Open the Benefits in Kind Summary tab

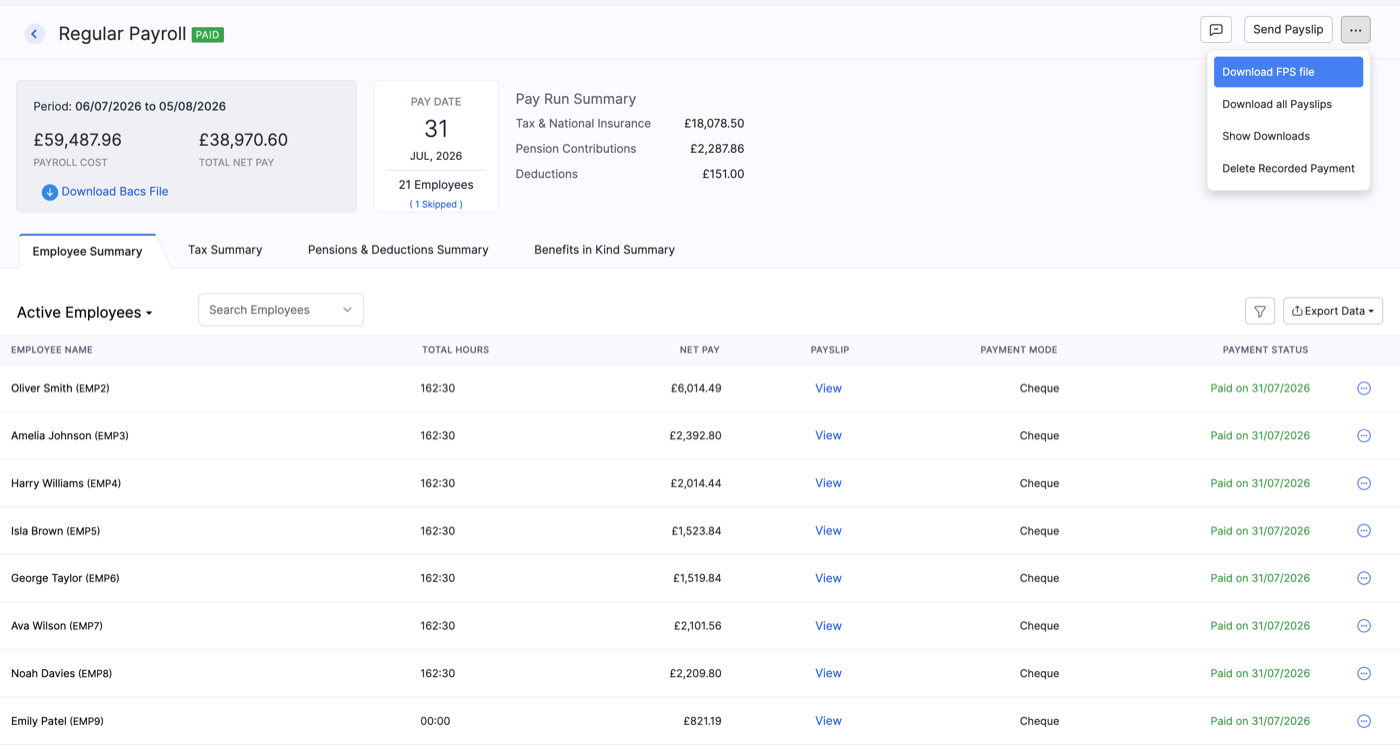pos(604,250)
